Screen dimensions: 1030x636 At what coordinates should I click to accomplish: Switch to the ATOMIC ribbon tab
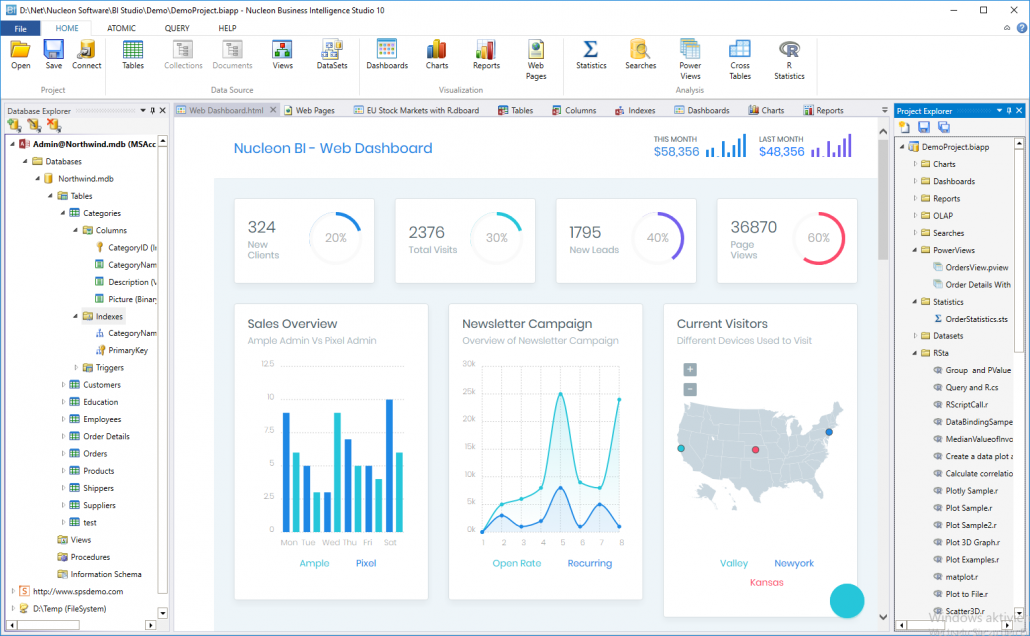coord(122,28)
